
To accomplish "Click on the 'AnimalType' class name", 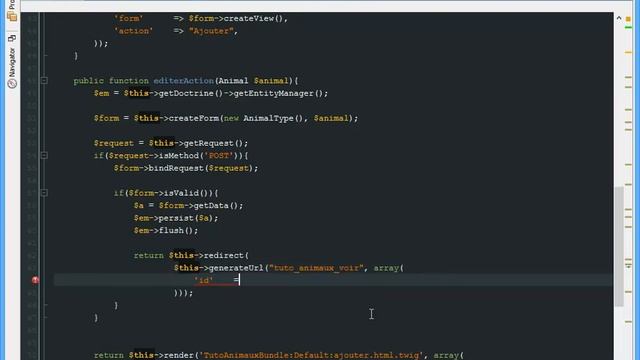I will [x=269, y=118].
